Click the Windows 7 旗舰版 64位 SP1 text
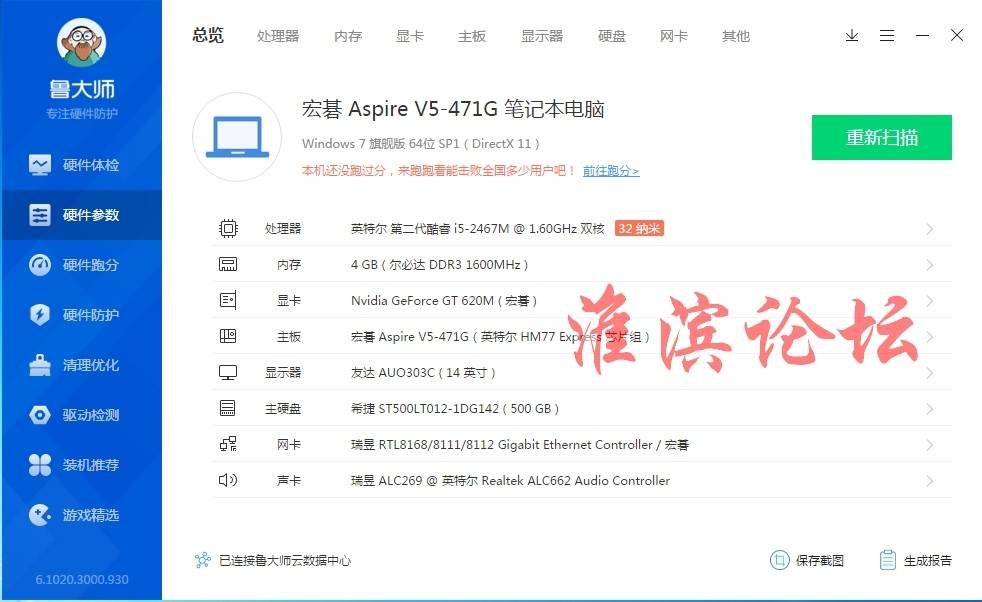This screenshot has height=602, width=982. point(421,143)
